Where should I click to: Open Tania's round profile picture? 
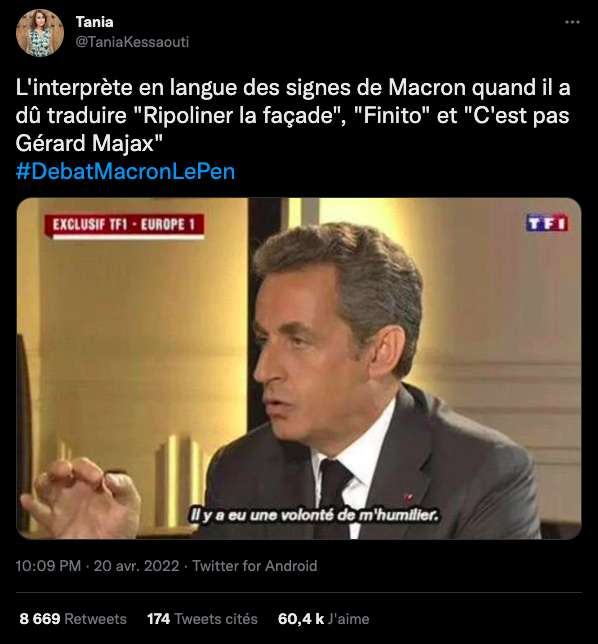point(40,32)
